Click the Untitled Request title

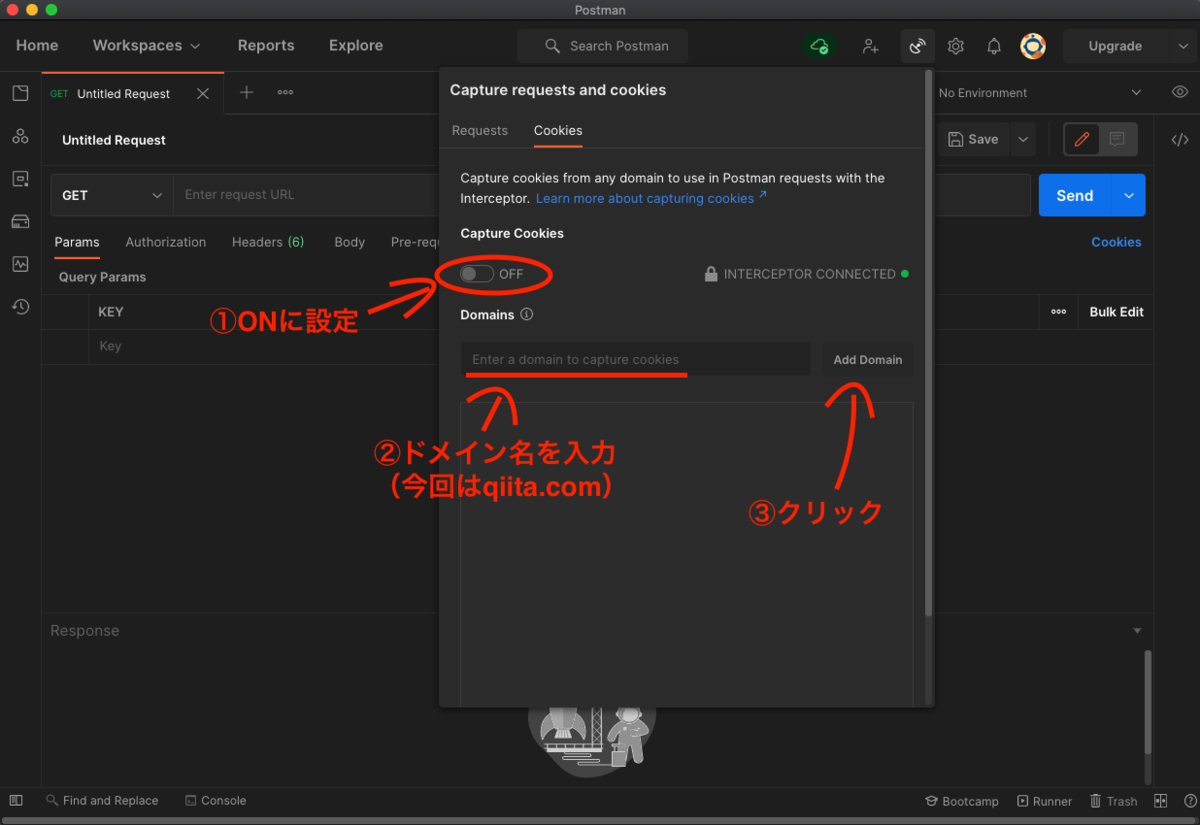114,140
